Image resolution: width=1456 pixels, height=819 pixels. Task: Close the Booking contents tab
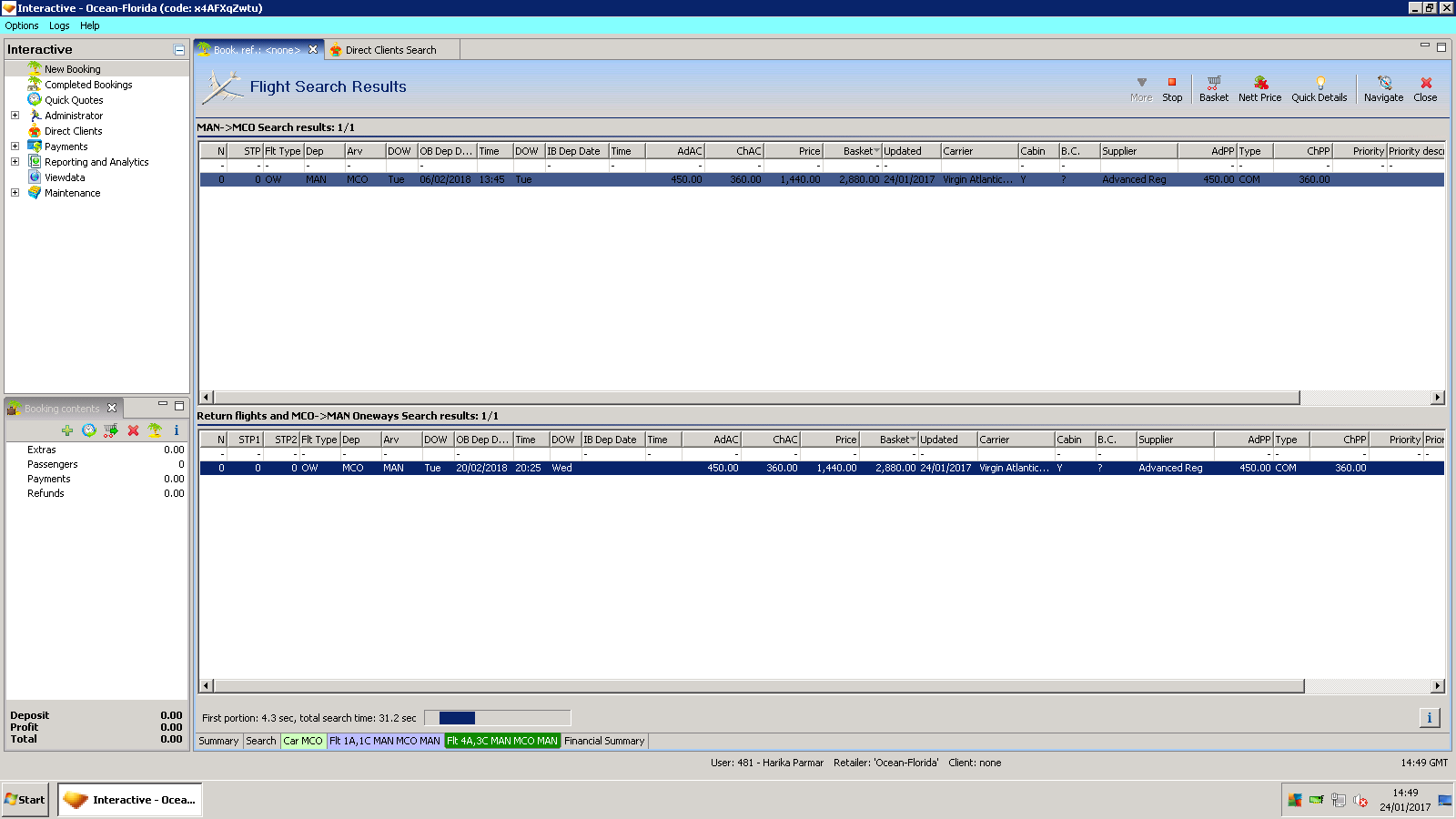[112, 409]
